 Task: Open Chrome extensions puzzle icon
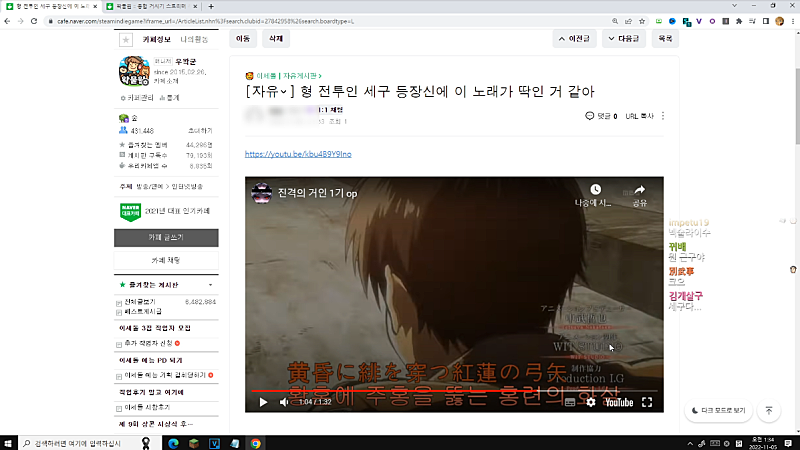pyautogui.click(x=739, y=21)
